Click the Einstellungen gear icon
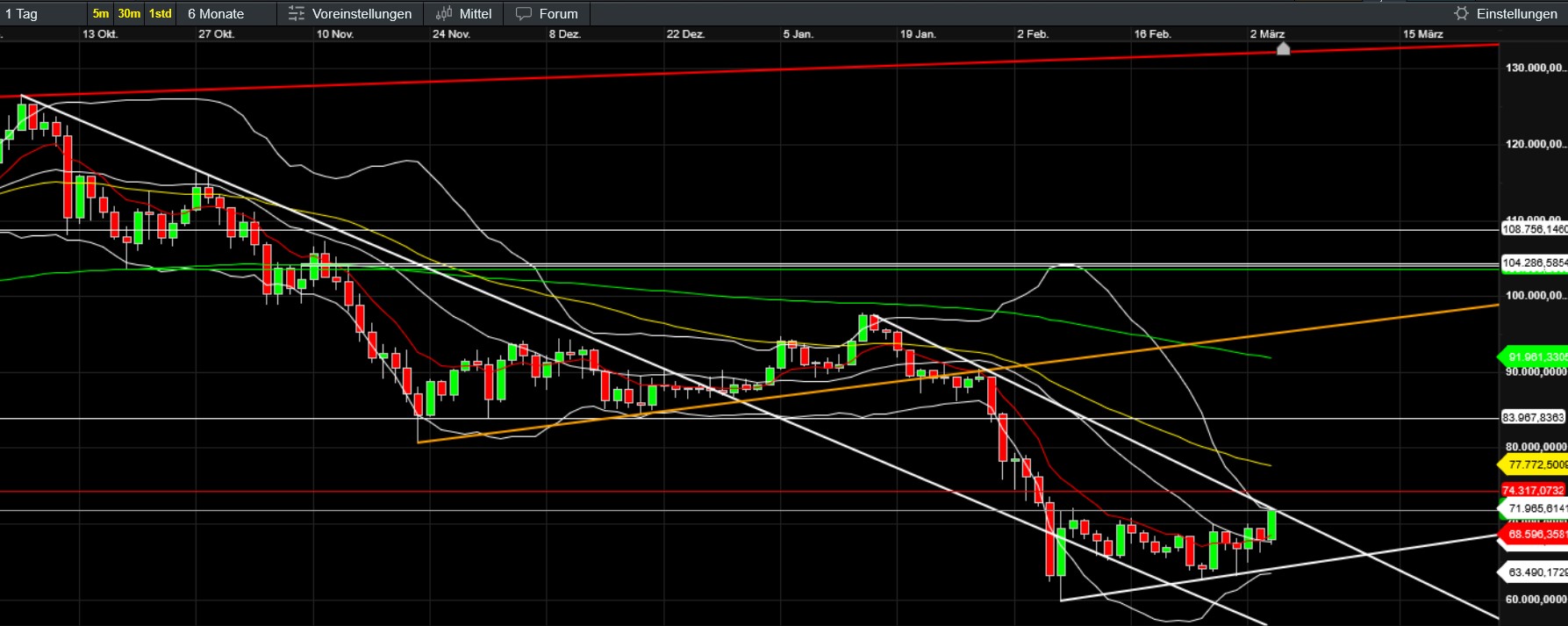The image size is (1568, 626). (x=1461, y=14)
